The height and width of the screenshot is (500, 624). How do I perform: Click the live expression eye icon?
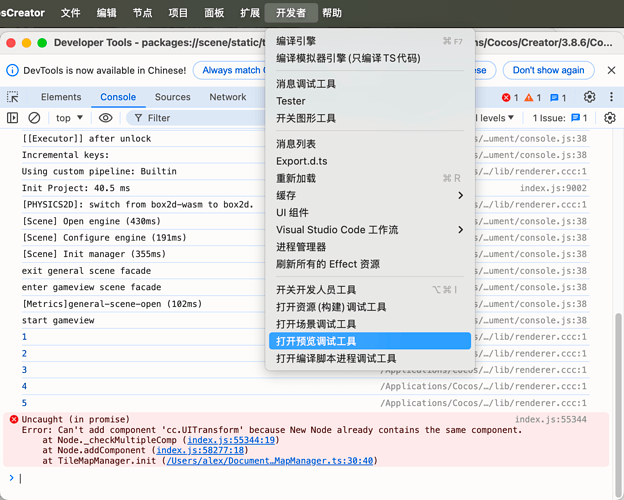(x=105, y=118)
